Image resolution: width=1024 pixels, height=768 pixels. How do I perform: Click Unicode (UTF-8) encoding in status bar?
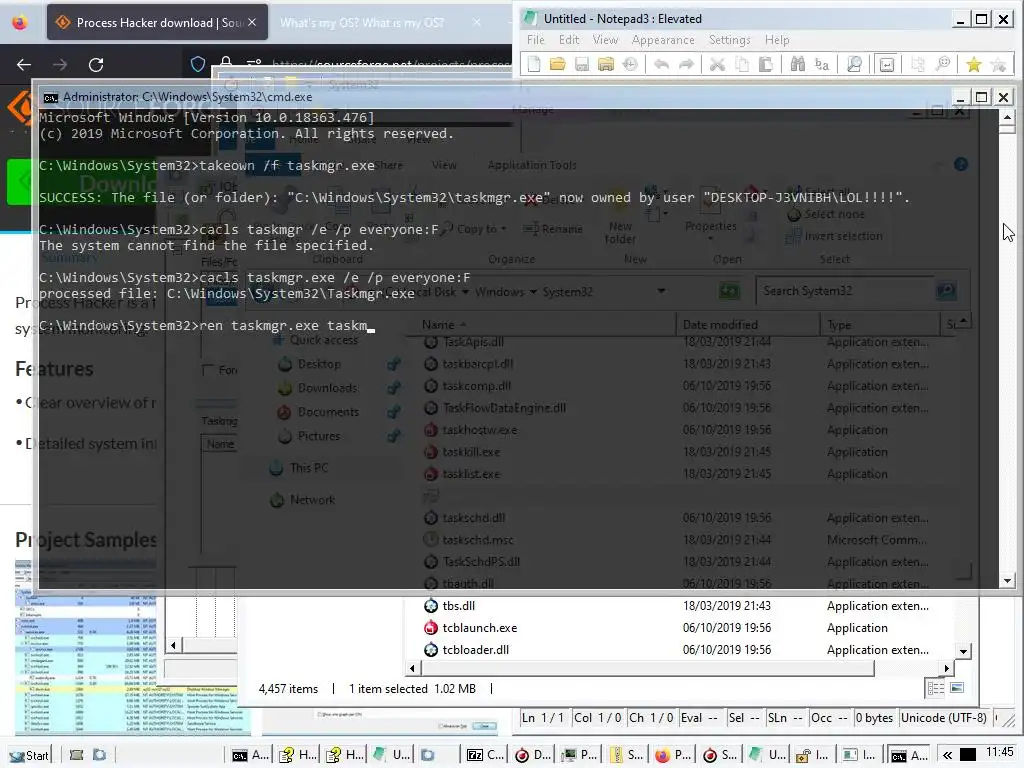point(944,718)
